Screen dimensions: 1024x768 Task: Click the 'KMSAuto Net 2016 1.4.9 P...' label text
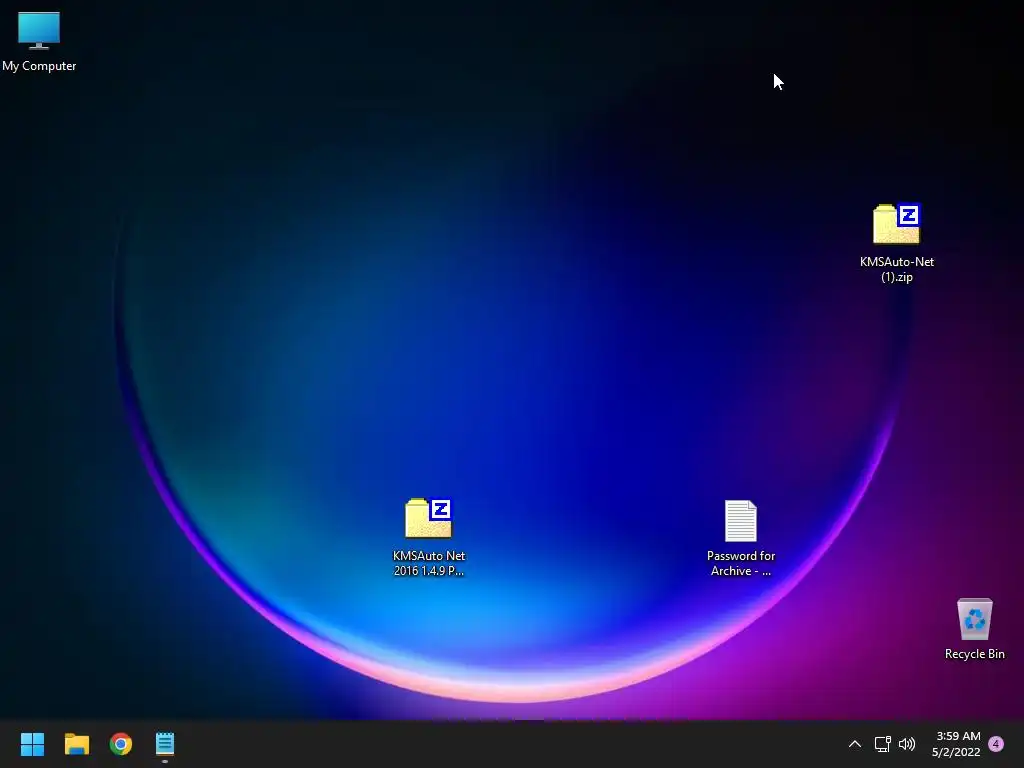[x=428, y=563]
